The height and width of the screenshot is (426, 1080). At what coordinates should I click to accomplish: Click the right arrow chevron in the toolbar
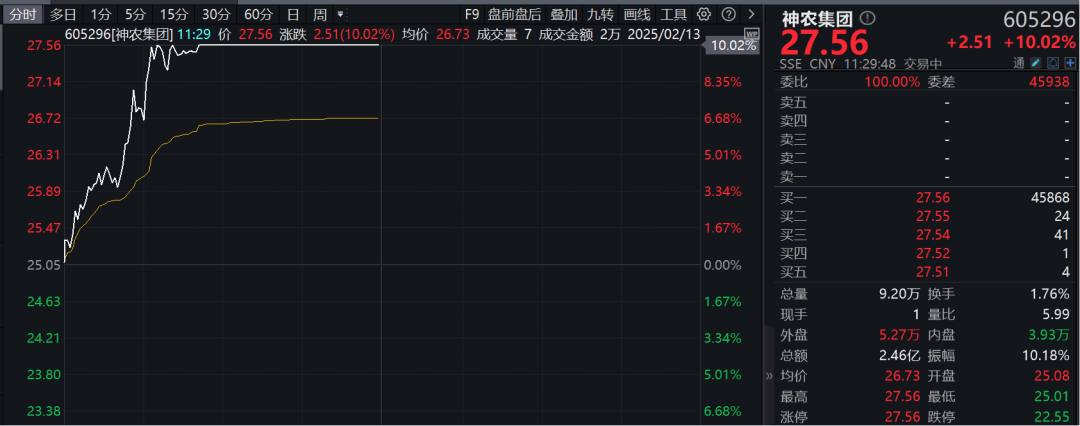(x=751, y=14)
